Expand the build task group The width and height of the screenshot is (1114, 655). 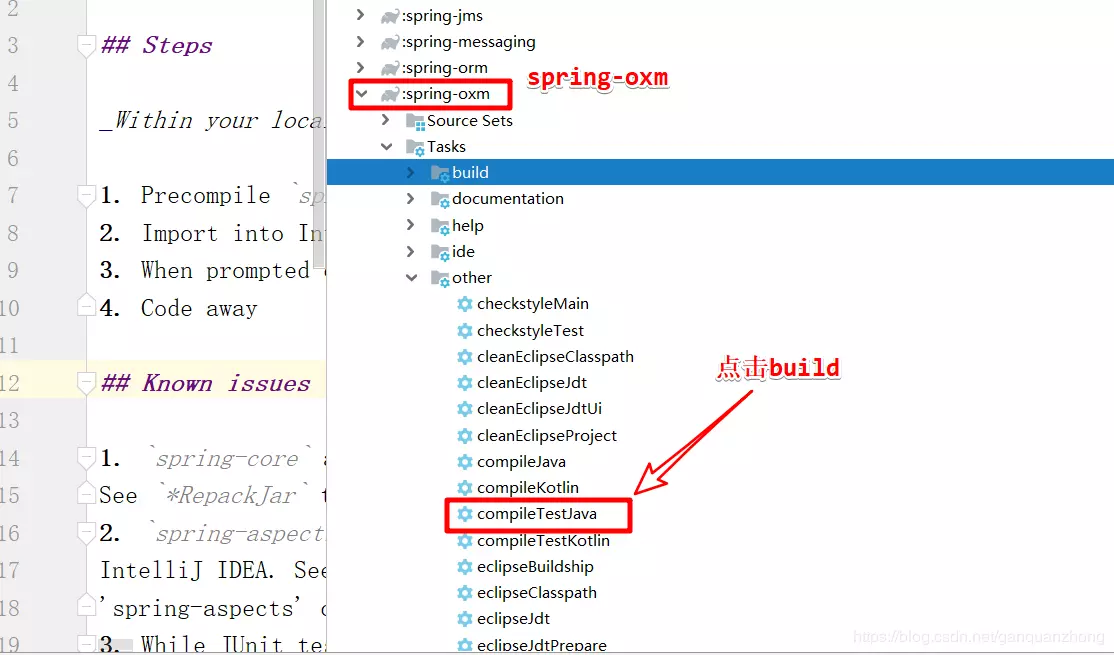[410, 173]
